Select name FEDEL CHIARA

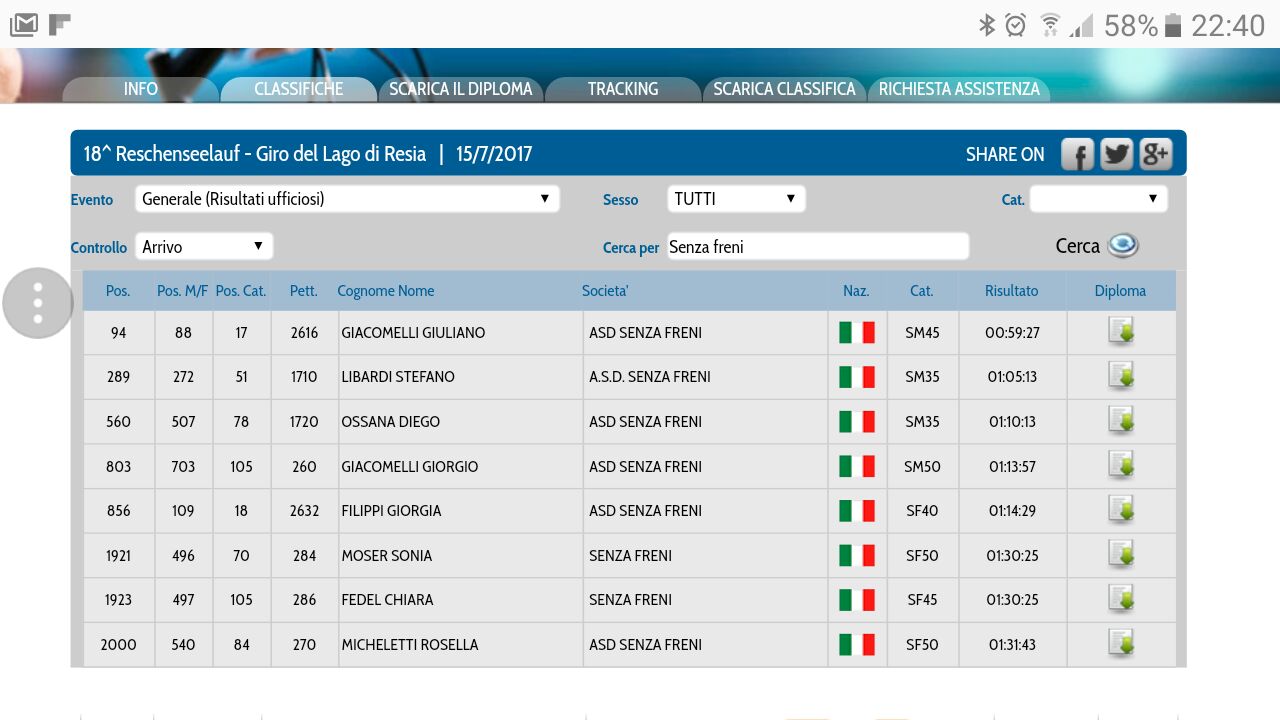[387, 600]
